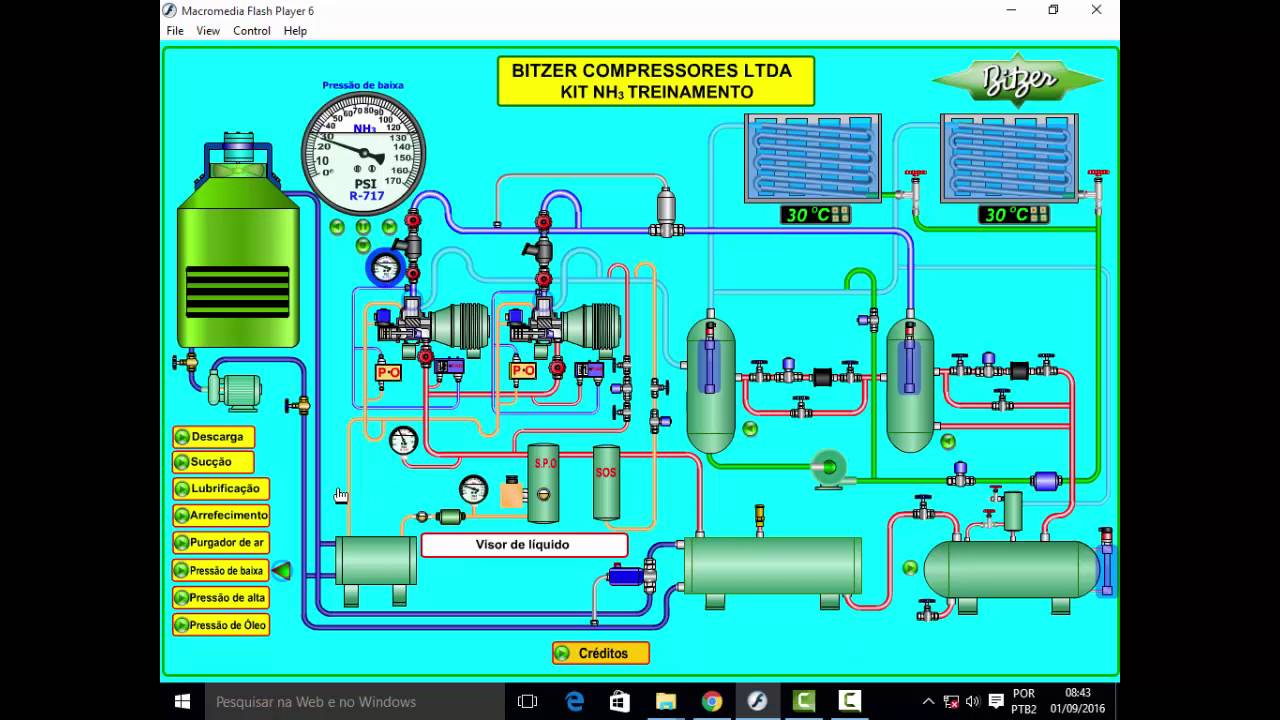Click the Pressão de baixa button
1280x720 pixels.
pos(221,571)
